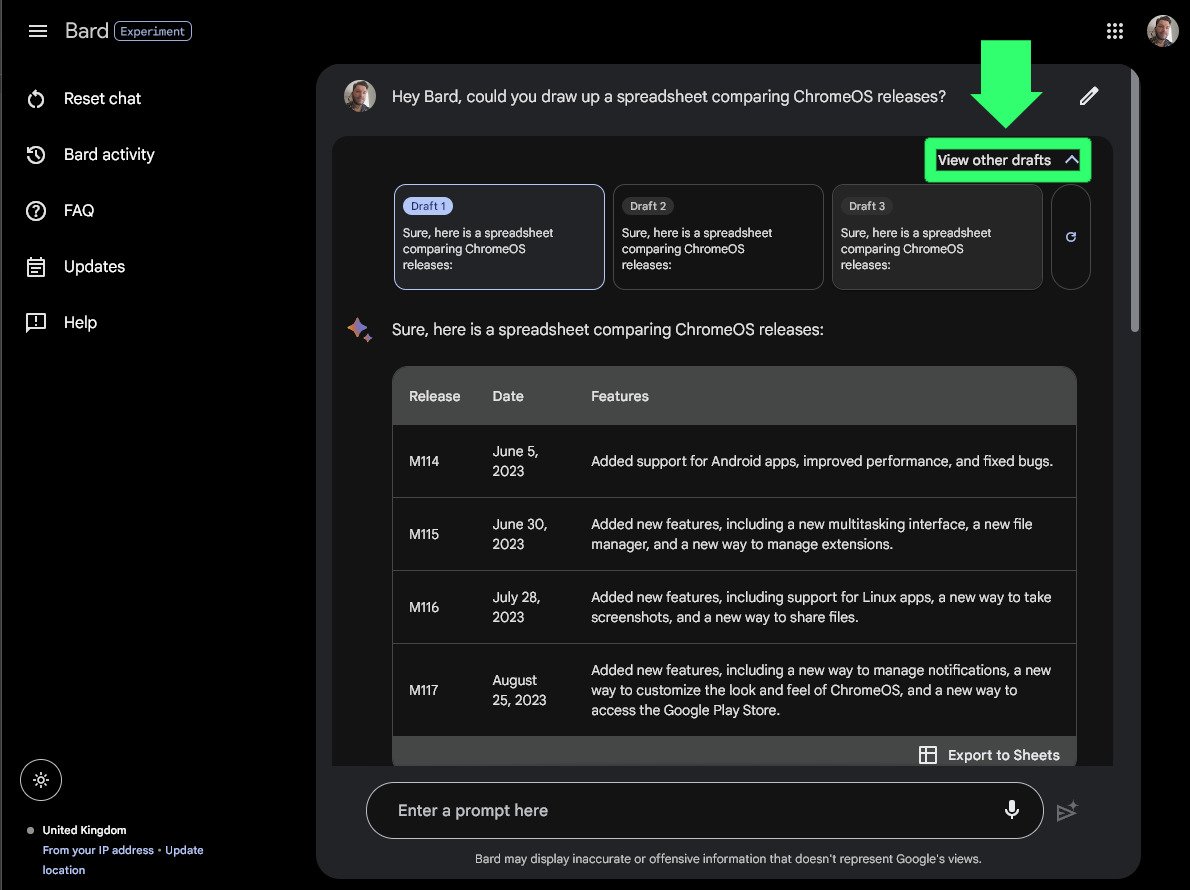Edit the prompt with pencil icon

[x=1089, y=96]
